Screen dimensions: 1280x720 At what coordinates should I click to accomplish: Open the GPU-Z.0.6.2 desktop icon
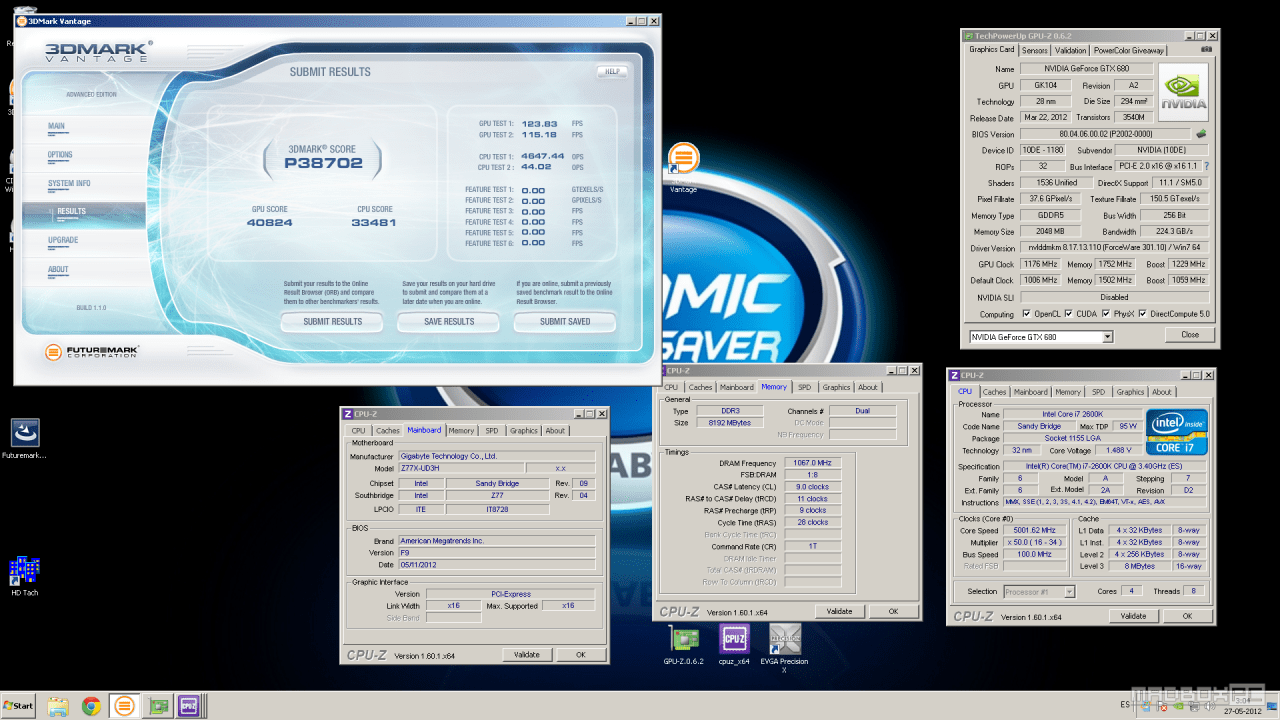(x=684, y=645)
